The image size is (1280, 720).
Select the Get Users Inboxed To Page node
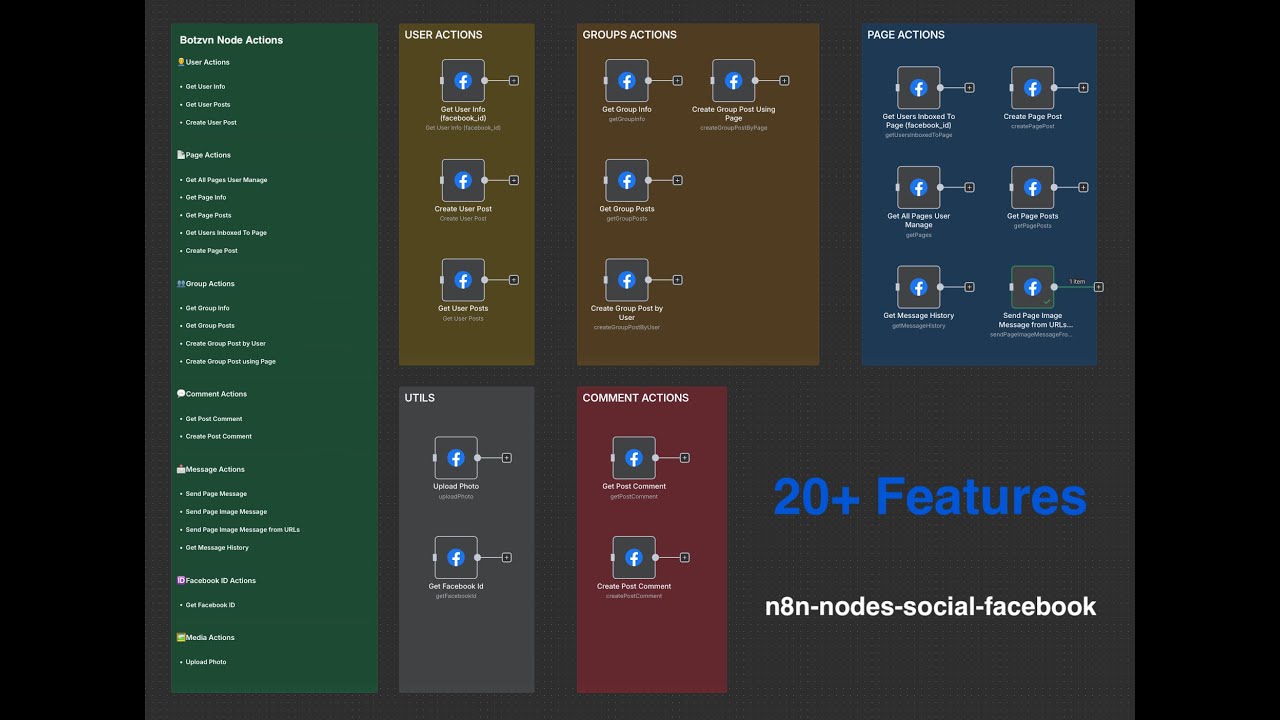click(919, 87)
